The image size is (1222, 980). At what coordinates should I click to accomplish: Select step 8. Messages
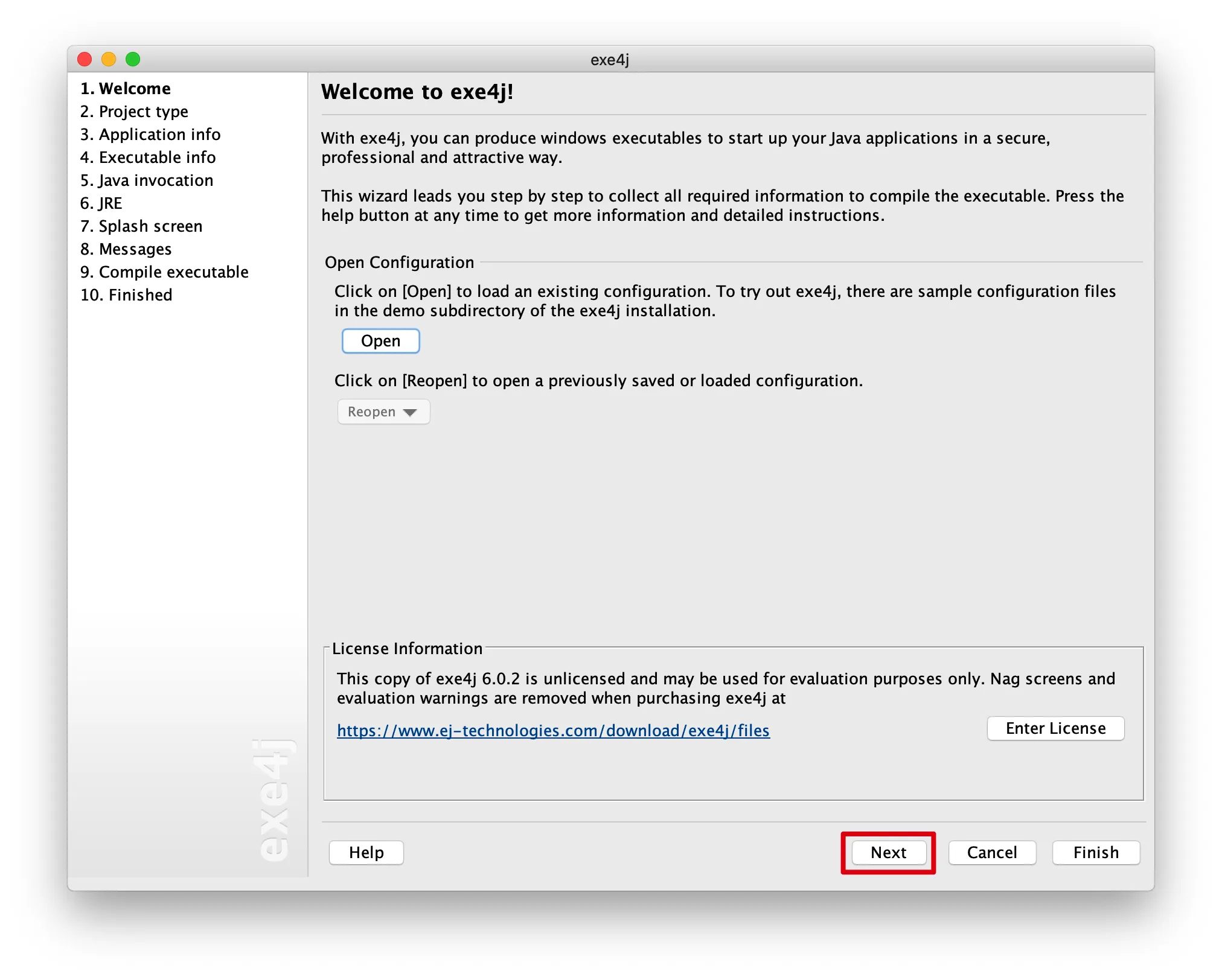pyautogui.click(x=126, y=249)
